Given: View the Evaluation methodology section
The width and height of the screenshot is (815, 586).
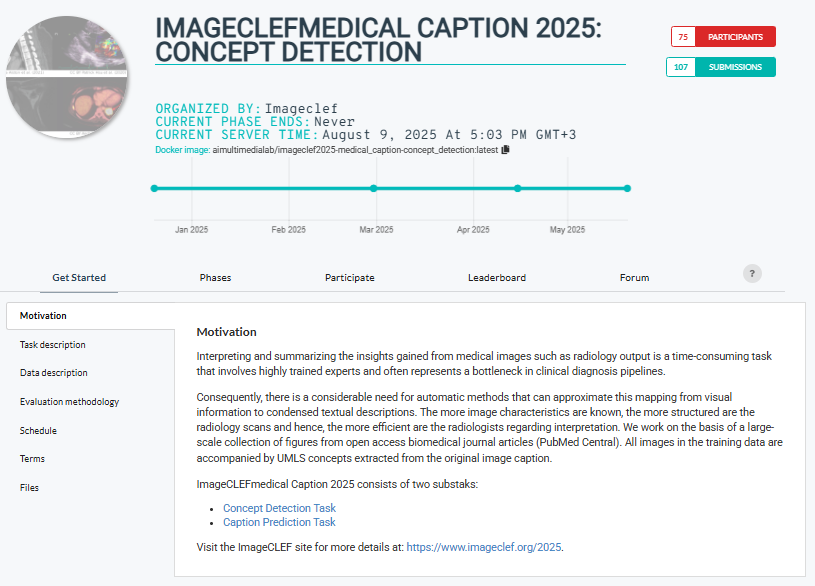Looking at the screenshot, I should [x=69, y=402].
